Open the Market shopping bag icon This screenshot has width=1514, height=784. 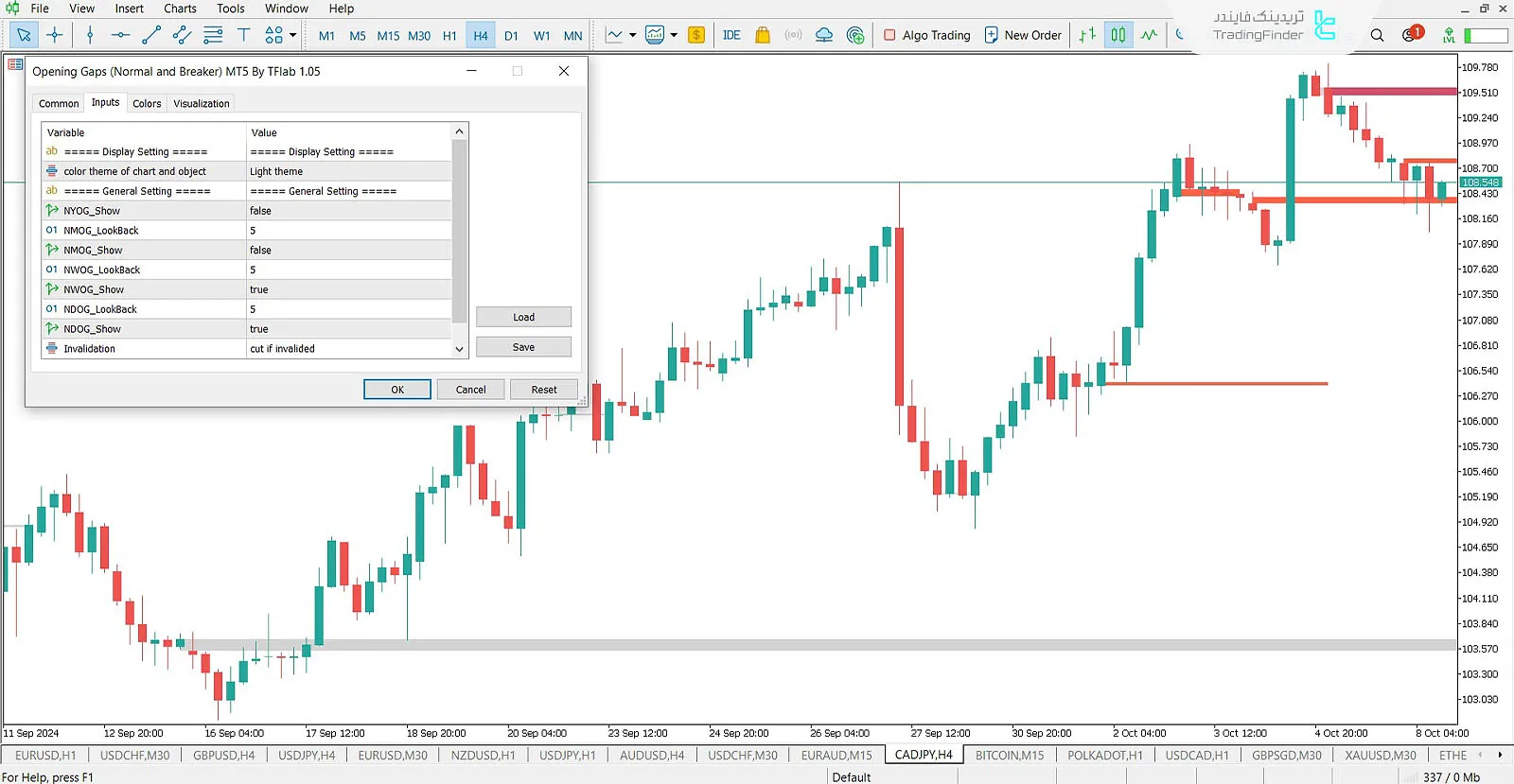pos(763,35)
